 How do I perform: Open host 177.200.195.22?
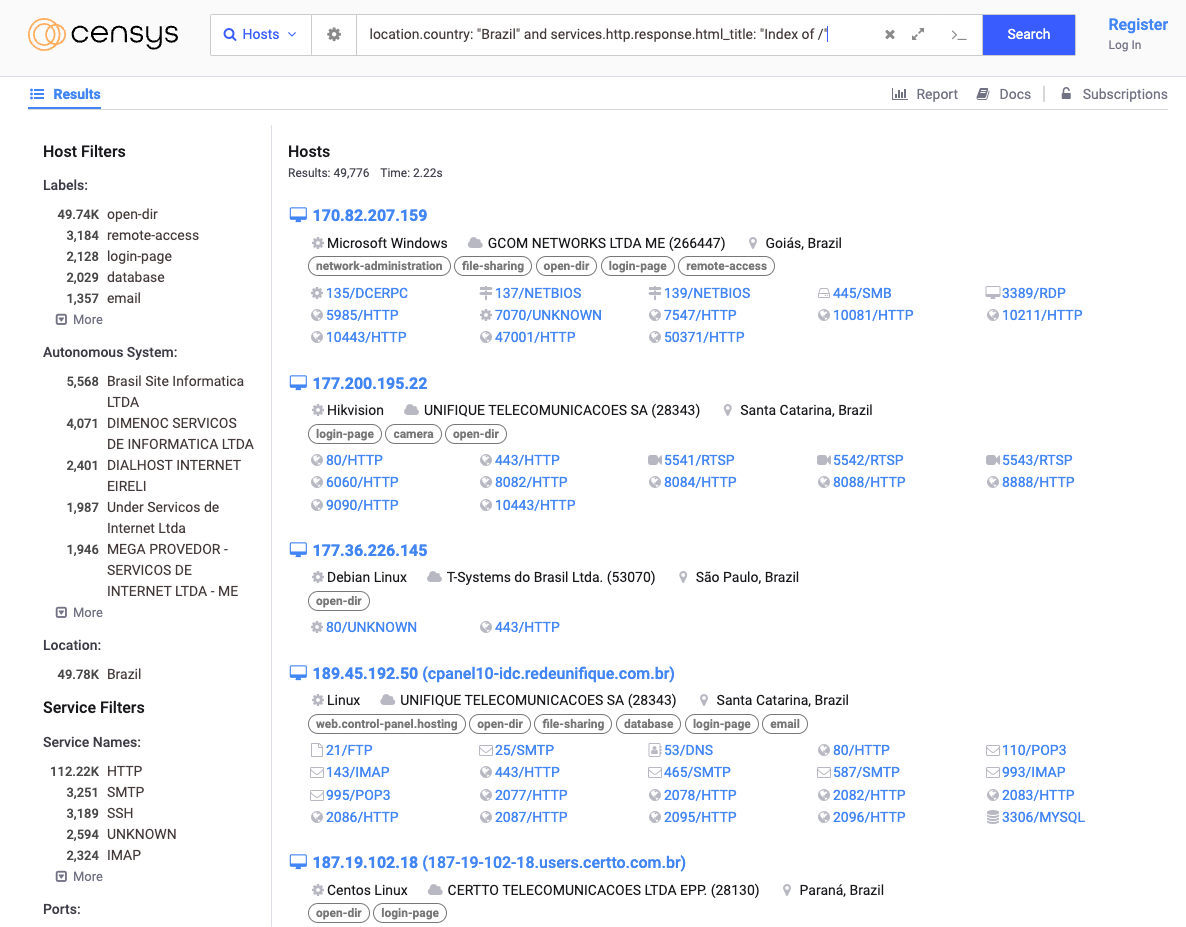click(x=370, y=383)
